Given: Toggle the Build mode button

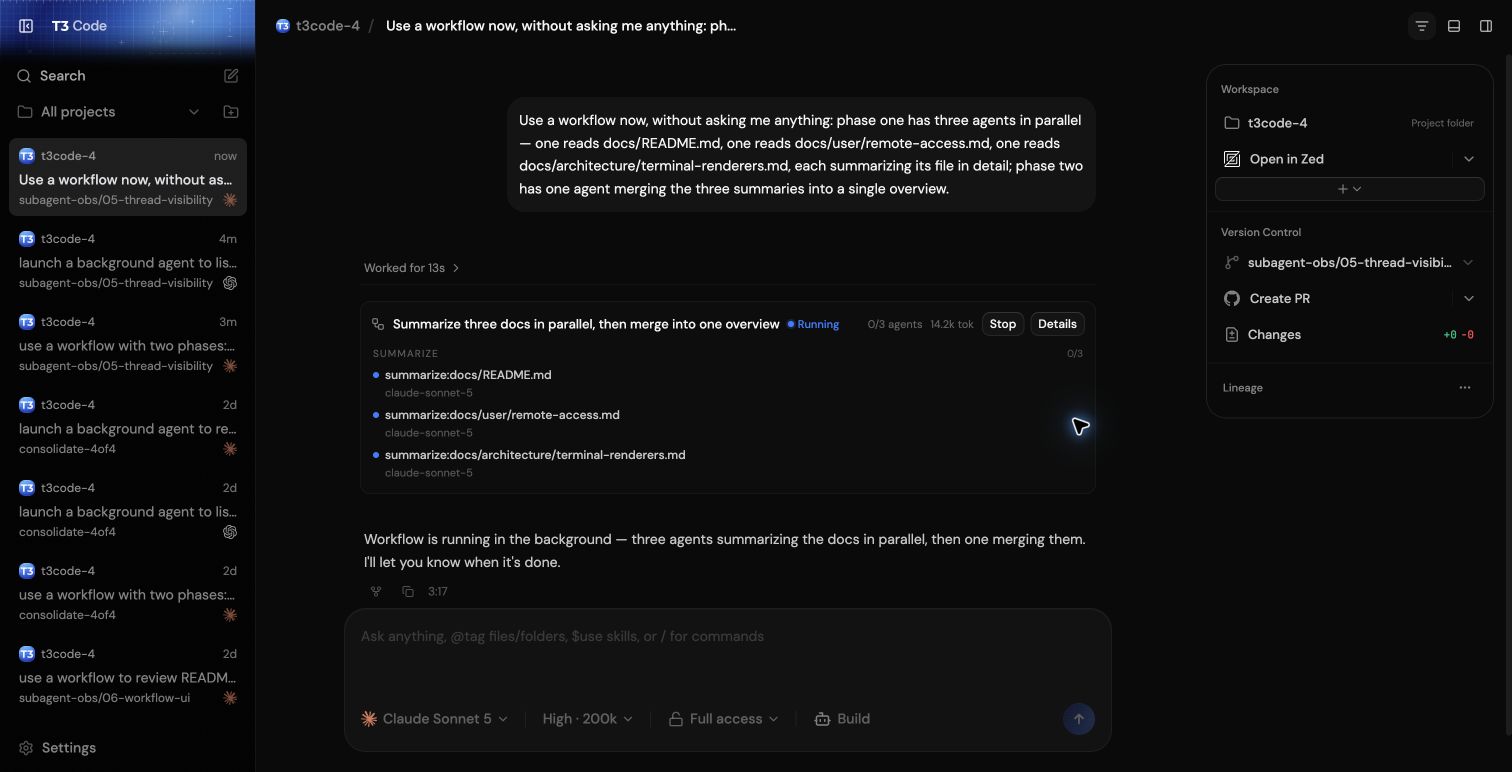Looking at the screenshot, I should 843,719.
